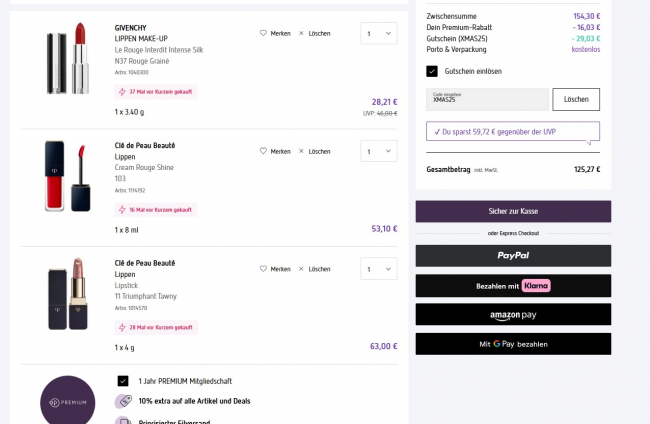This screenshot has width=650, height=424.
Task: Click Mit G Pay bezahlen button
Action: (x=513, y=344)
